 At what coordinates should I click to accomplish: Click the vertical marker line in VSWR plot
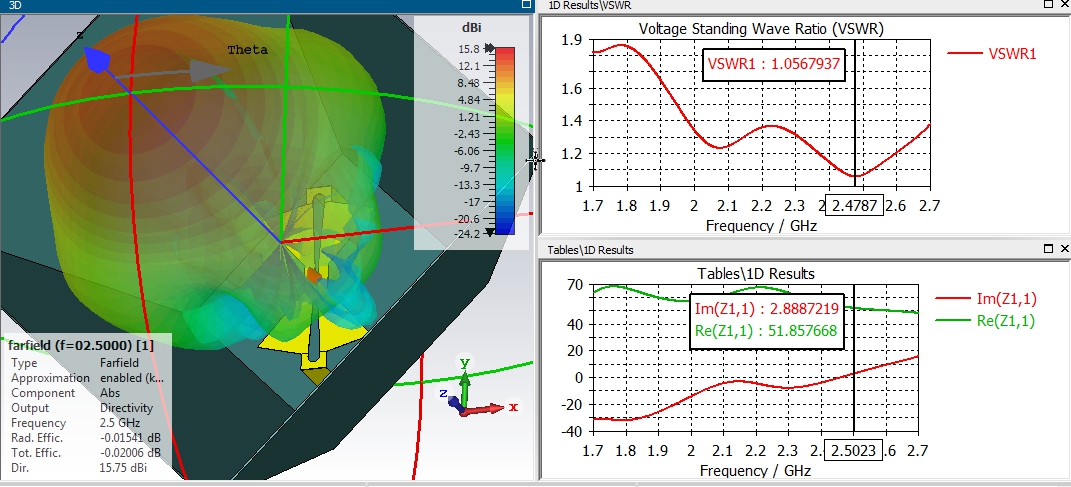tap(855, 113)
